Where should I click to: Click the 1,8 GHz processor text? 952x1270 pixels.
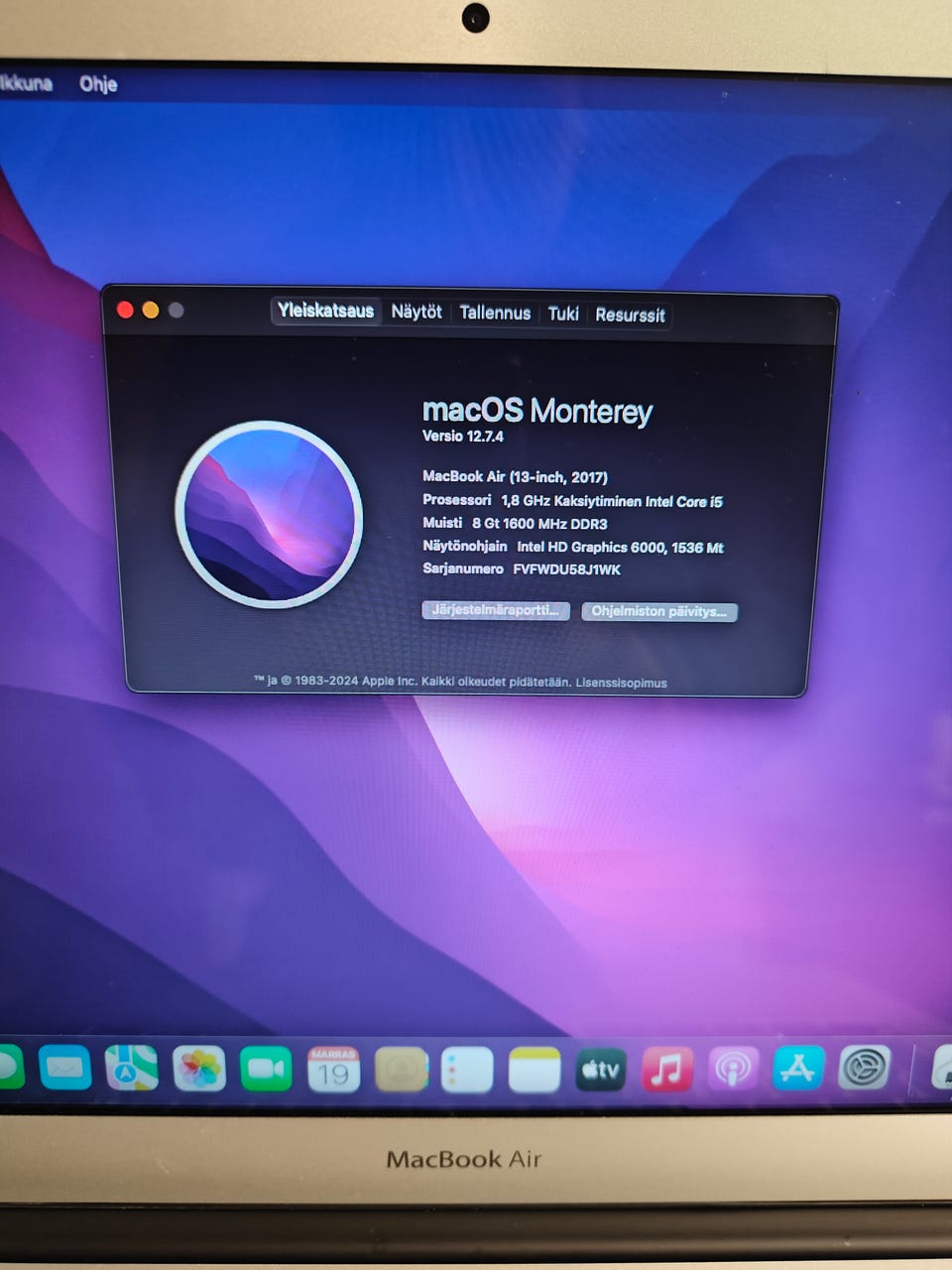tap(612, 501)
